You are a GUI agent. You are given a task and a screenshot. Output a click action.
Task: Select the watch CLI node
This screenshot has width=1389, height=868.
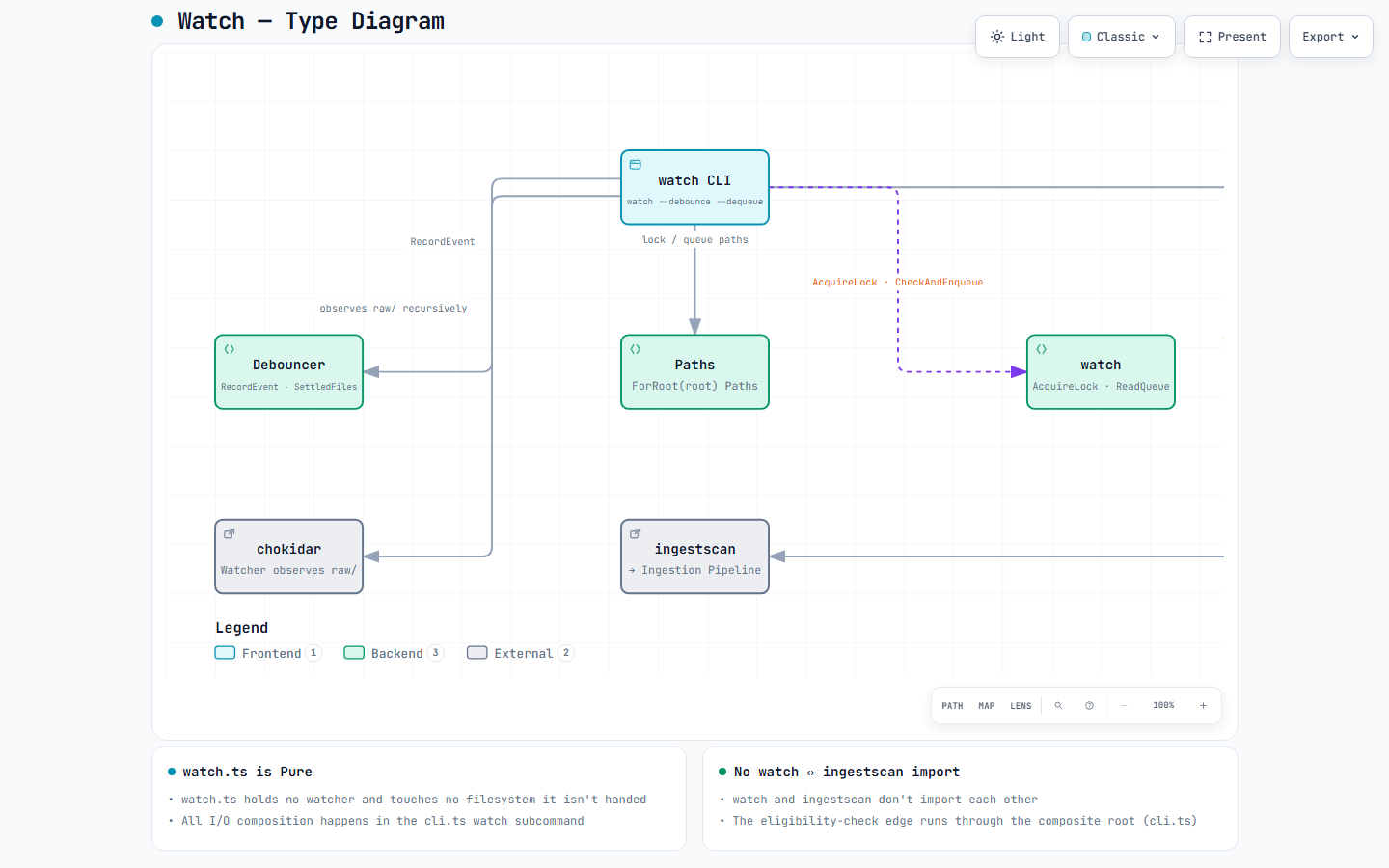pyautogui.click(x=694, y=187)
